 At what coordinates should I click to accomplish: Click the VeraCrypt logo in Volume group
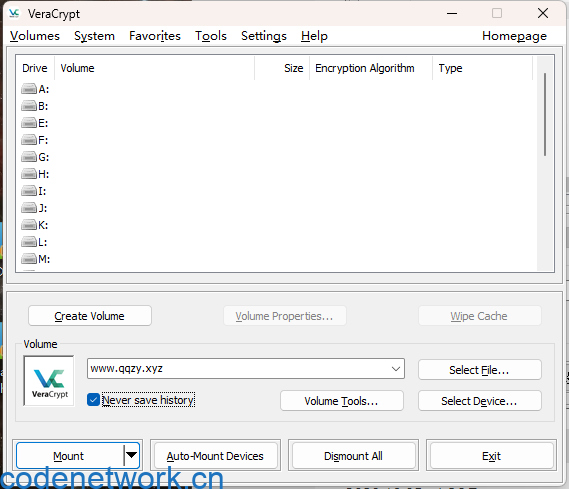[x=49, y=381]
